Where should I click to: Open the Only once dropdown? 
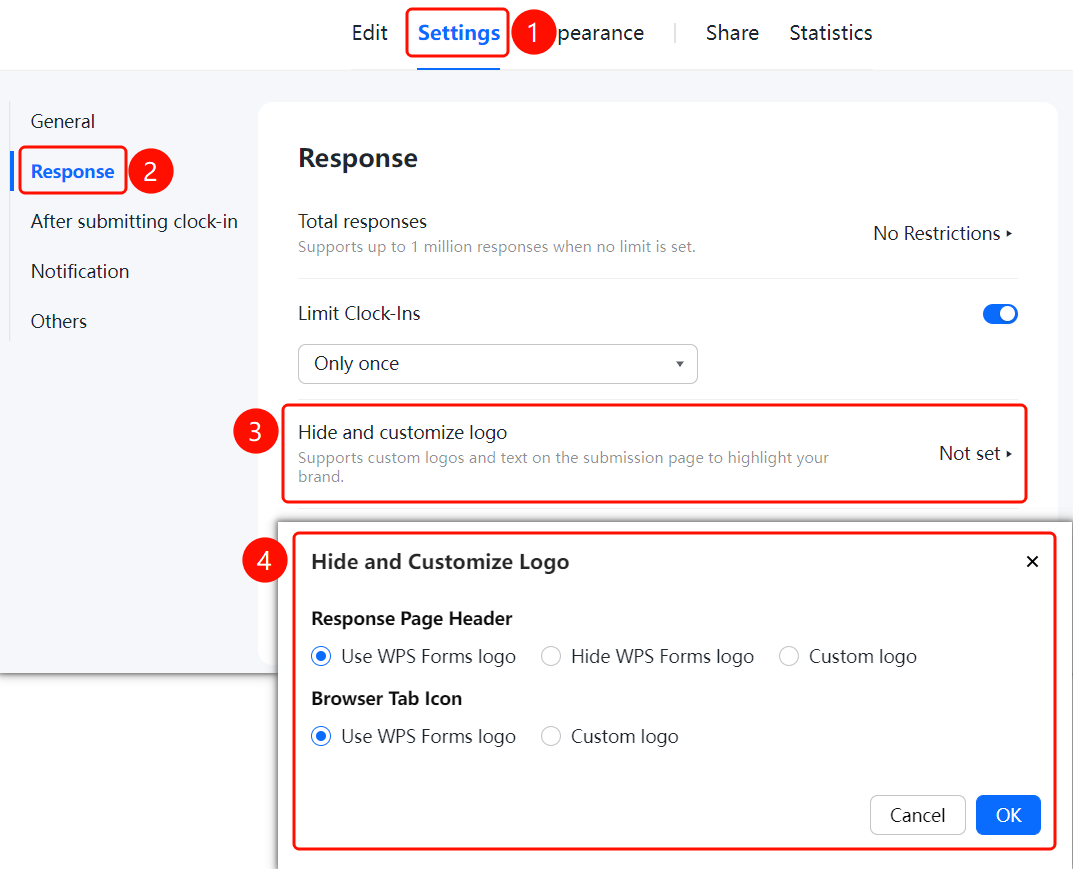(x=497, y=364)
